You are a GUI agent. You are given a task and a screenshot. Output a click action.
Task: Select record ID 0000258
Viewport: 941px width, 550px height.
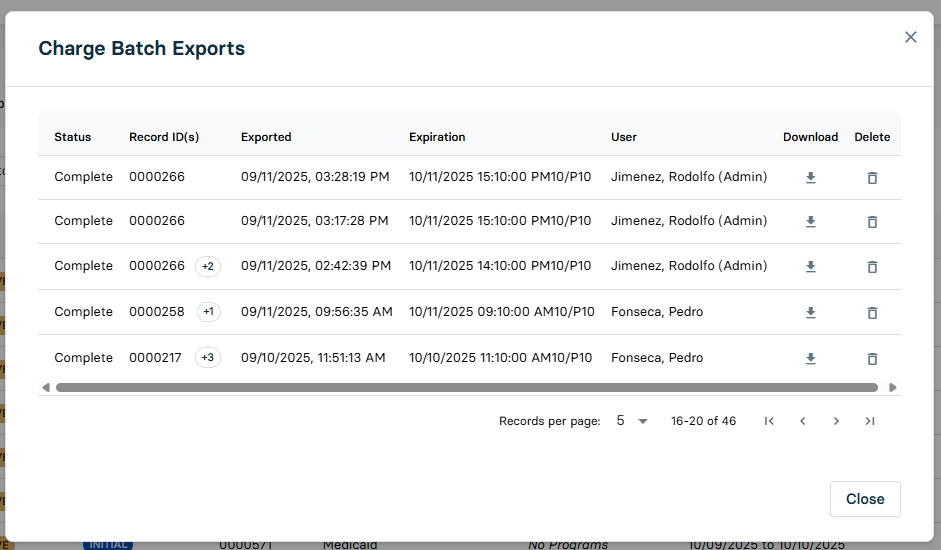pyautogui.click(x=157, y=312)
